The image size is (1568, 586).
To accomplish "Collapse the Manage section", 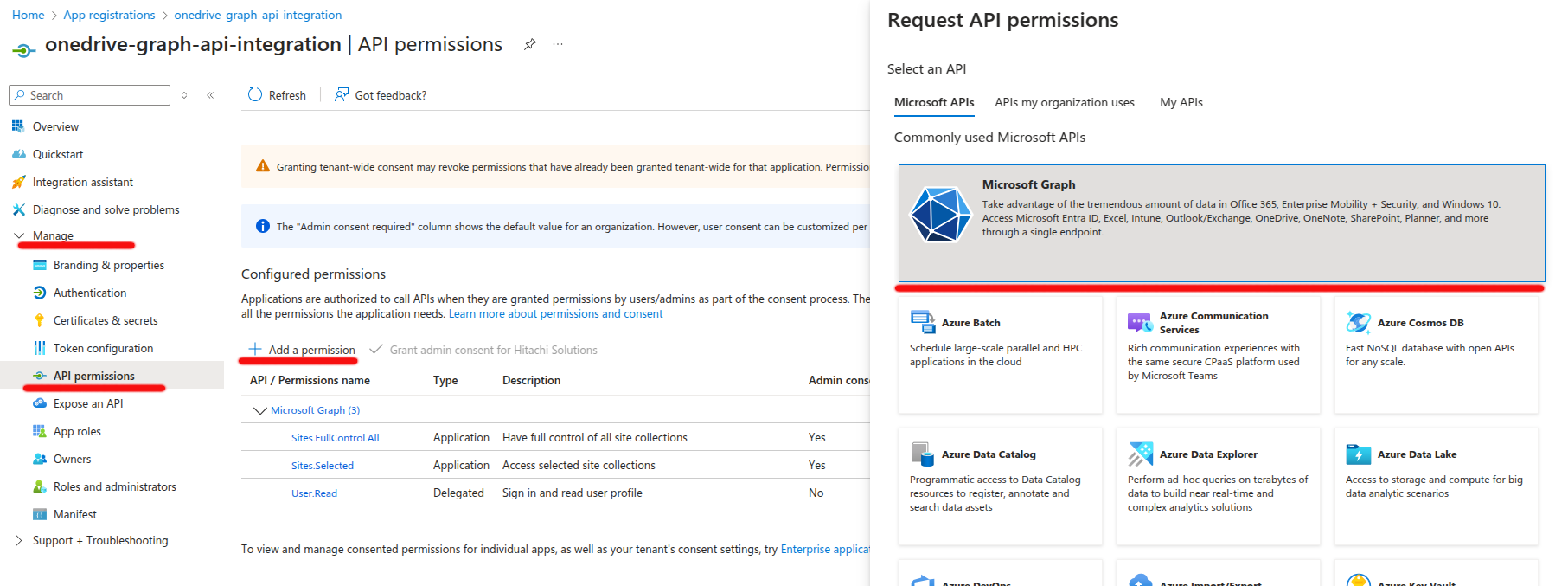I will 19,235.
